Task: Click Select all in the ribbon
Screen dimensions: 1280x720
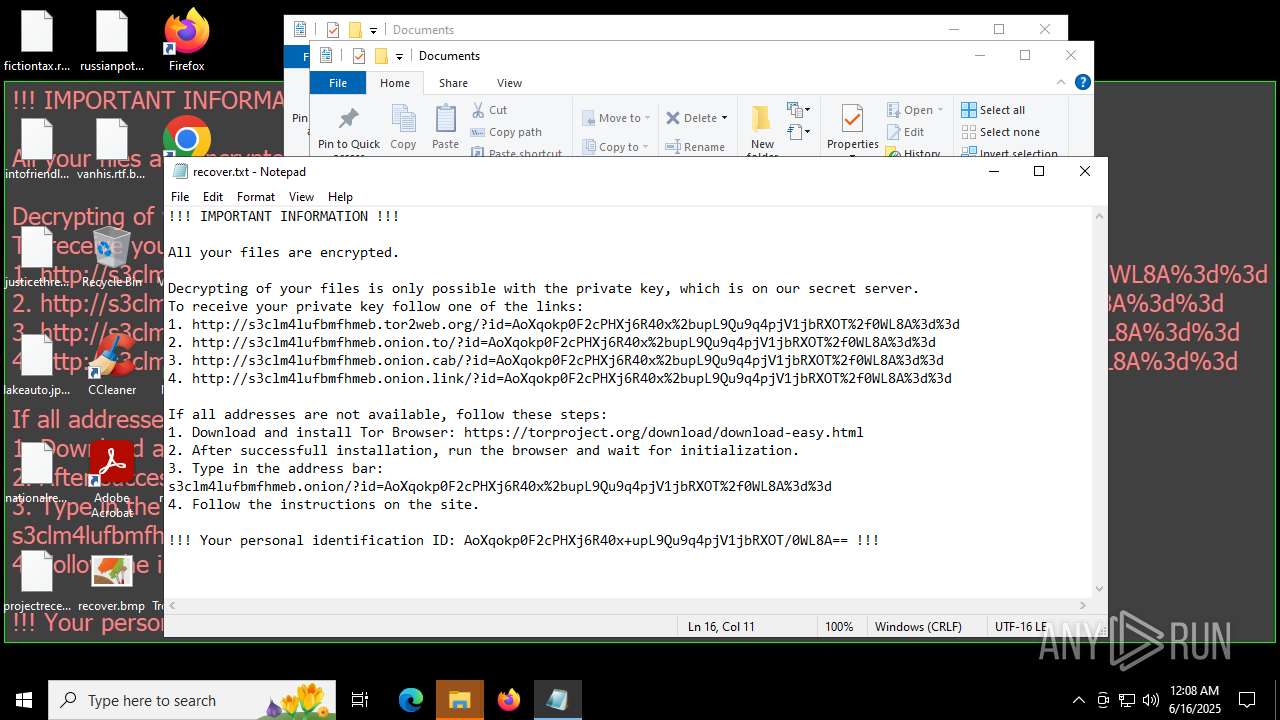Action: (993, 110)
